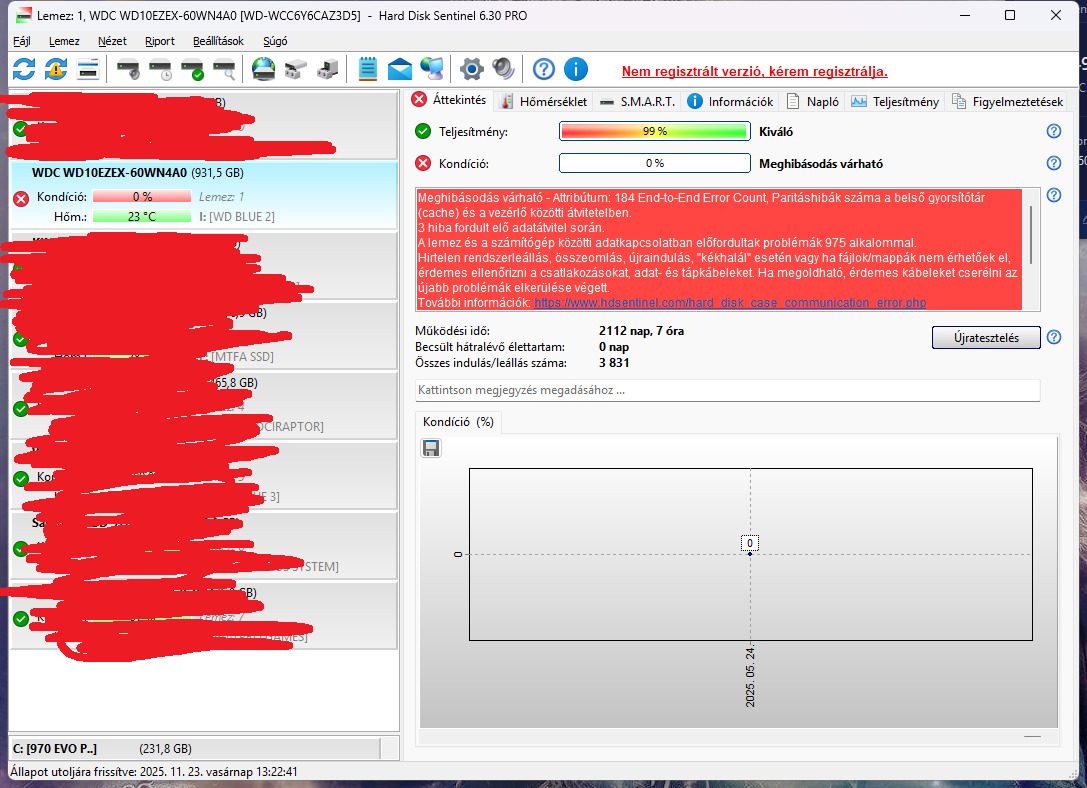The height and width of the screenshot is (788, 1087).
Task: Click the '0 nap' estimated lifetime value
Action: (x=614, y=347)
